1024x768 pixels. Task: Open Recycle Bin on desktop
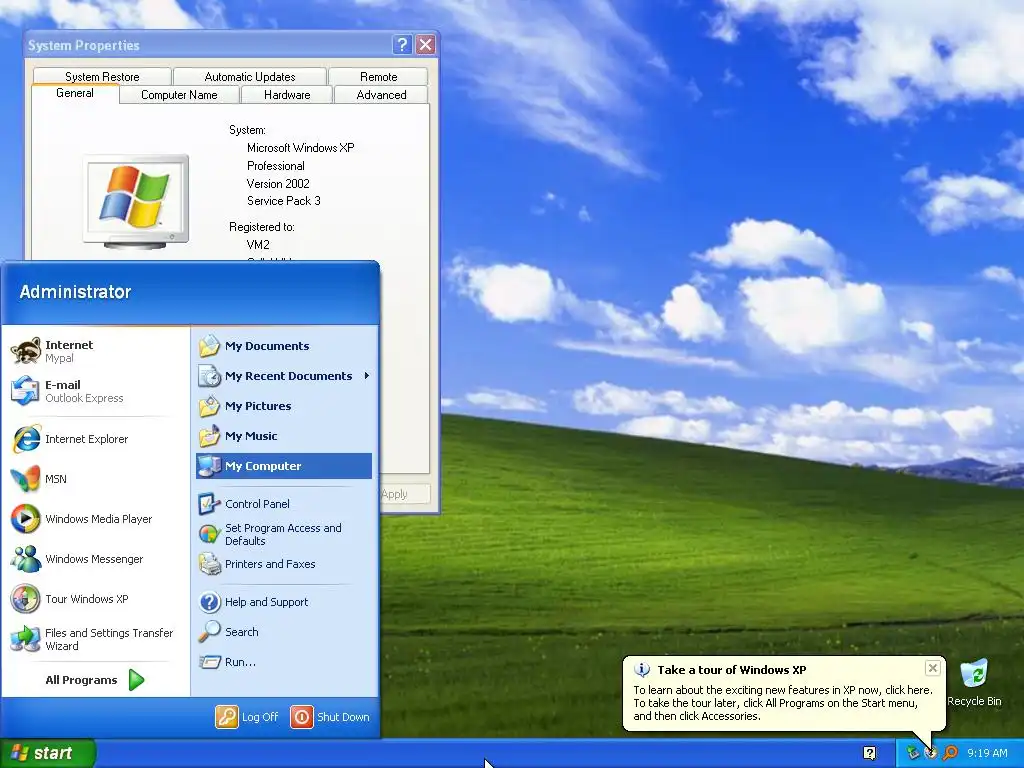(974, 682)
